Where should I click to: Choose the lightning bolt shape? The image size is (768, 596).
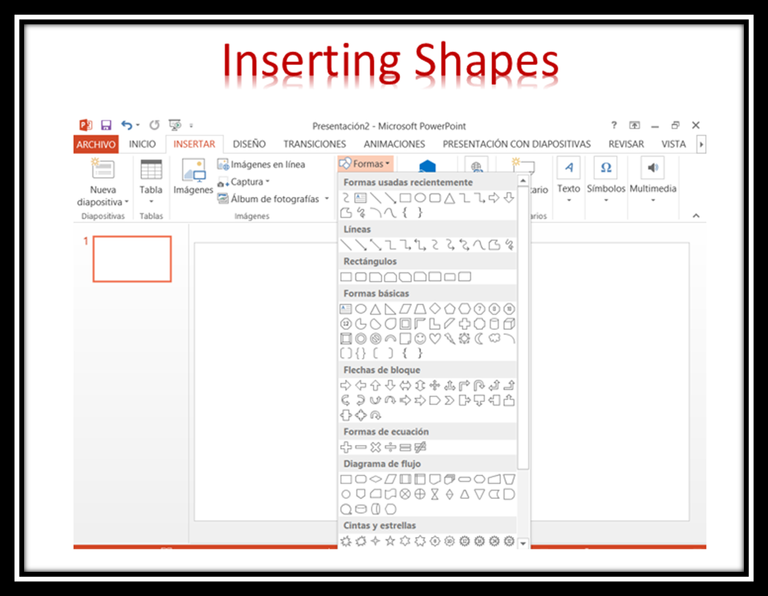click(x=450, y=338)
